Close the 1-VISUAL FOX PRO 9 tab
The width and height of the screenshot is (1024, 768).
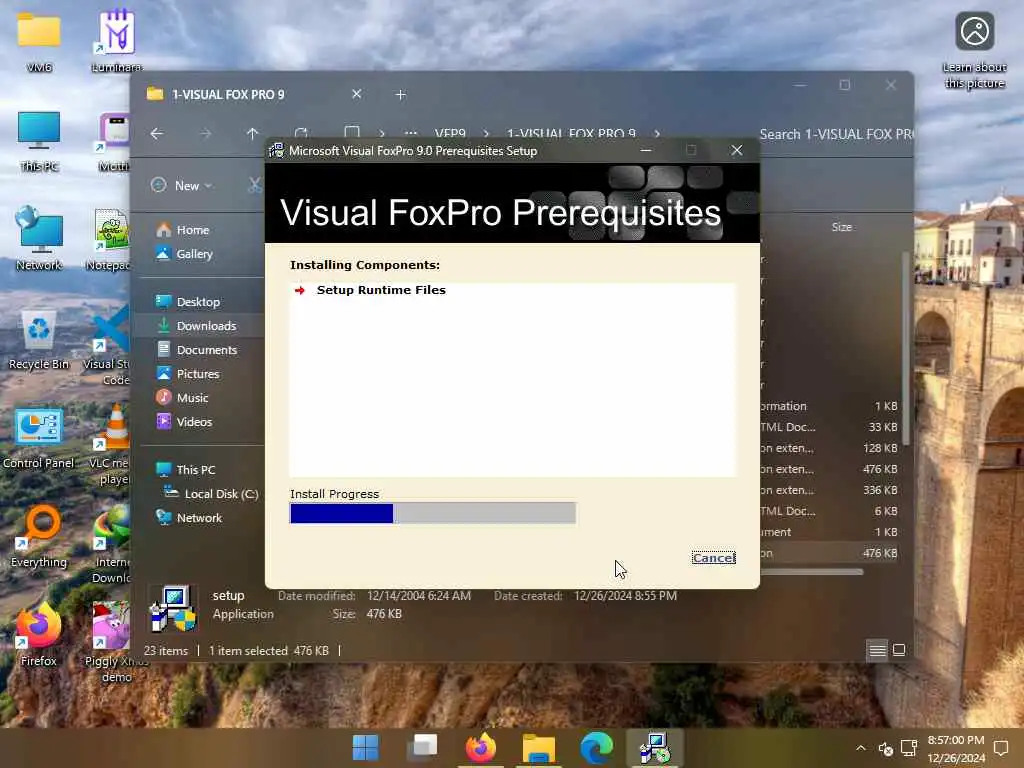[x=357, y=94]
